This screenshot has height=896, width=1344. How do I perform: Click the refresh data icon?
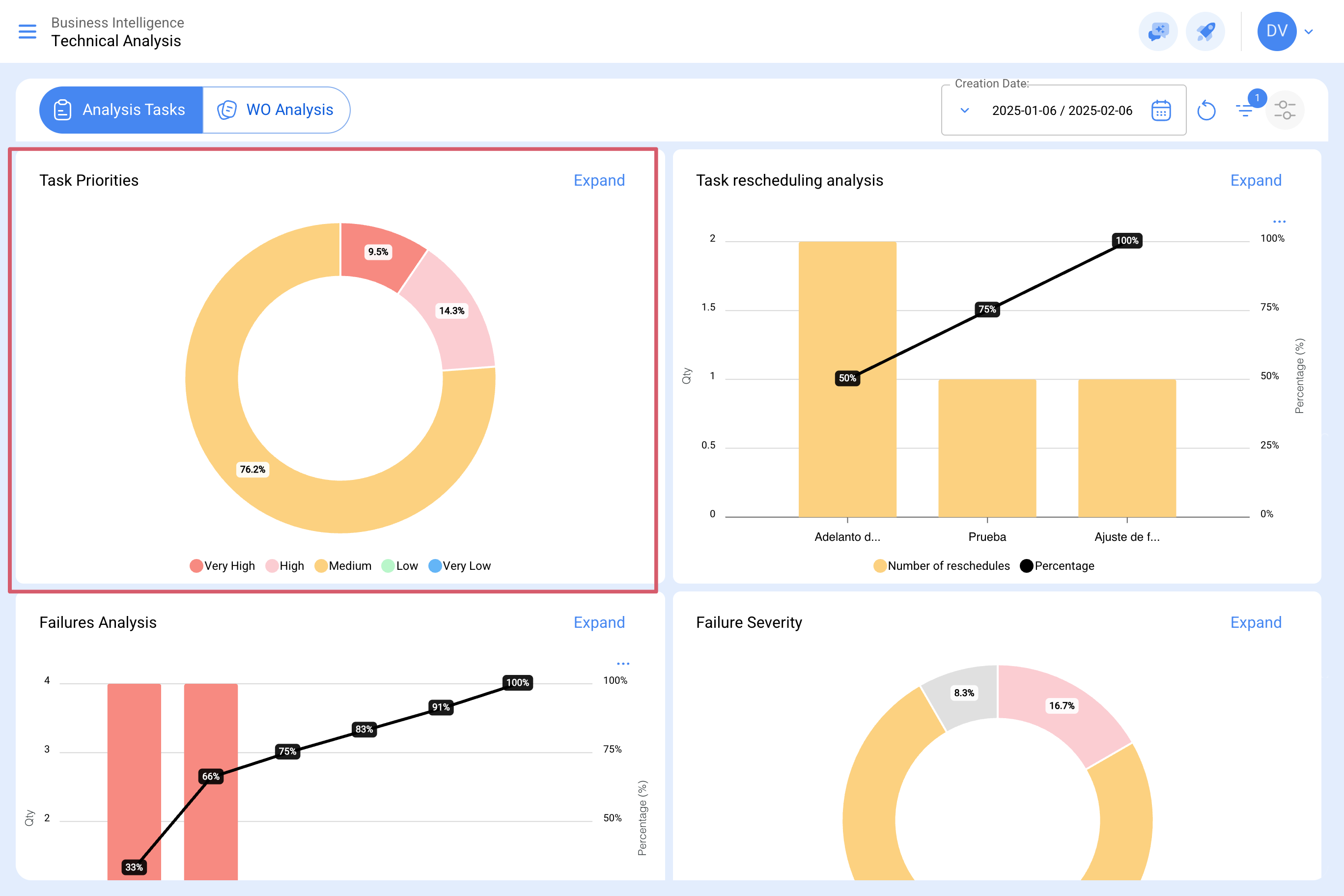click(x=1205, y=111)
